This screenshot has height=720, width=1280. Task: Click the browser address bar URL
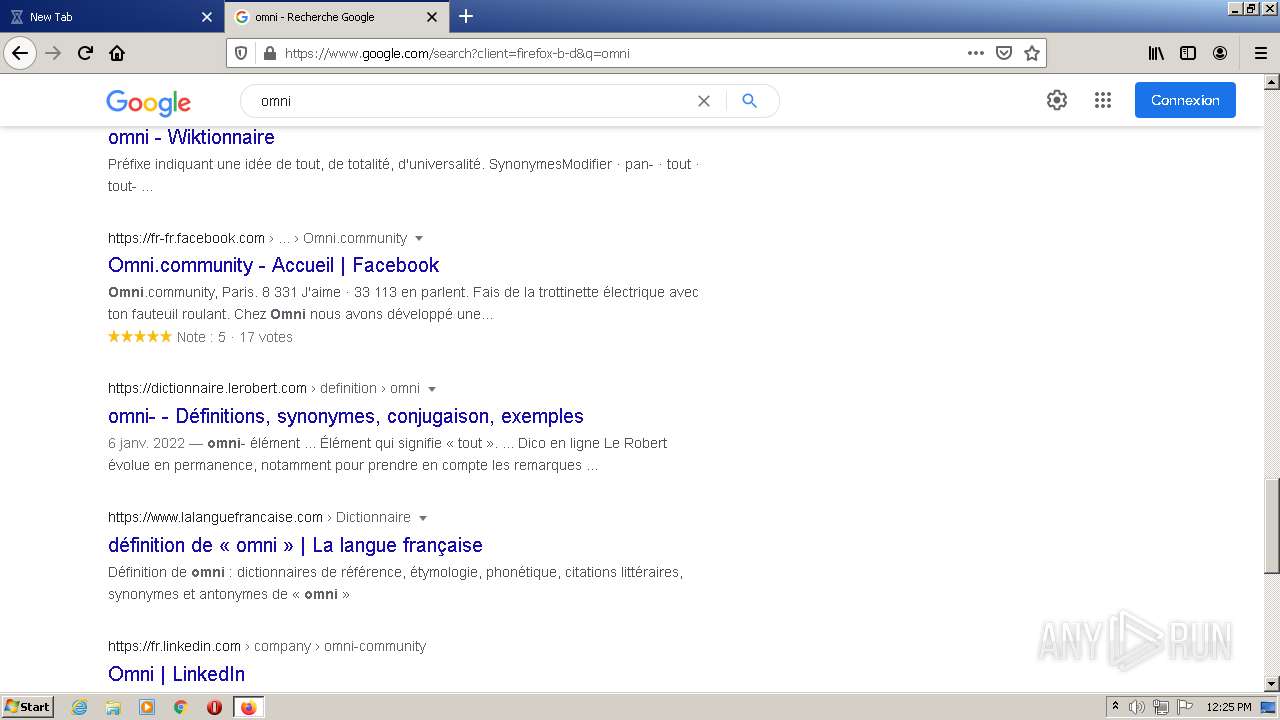(457, 53)
